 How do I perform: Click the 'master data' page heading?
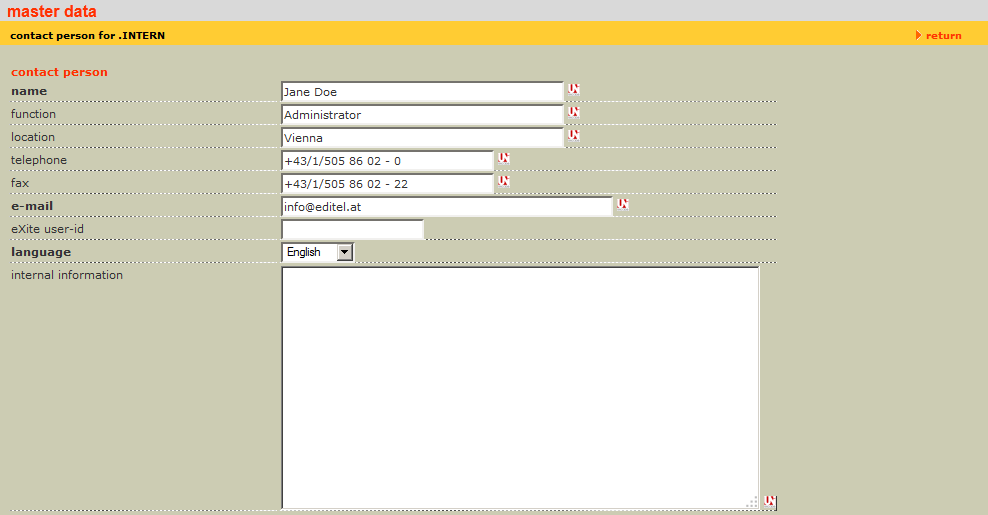pos(52,11)
